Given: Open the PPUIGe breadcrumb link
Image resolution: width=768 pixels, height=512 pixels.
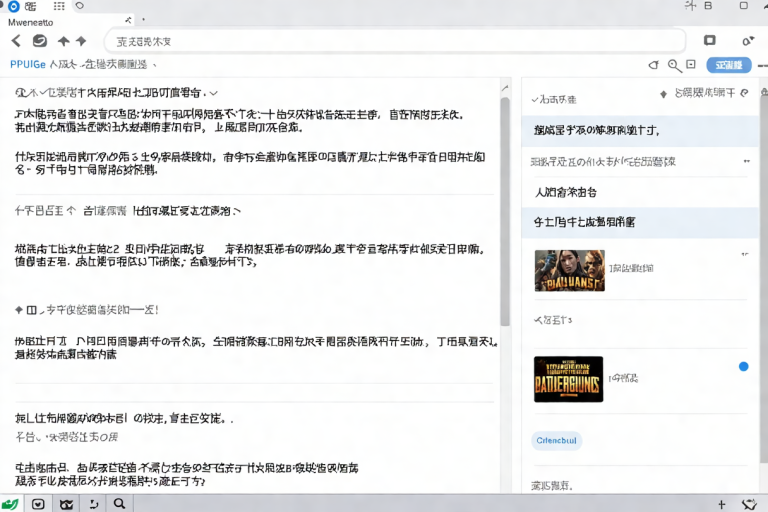Looking at the screenshot, I should coord(28,65).
